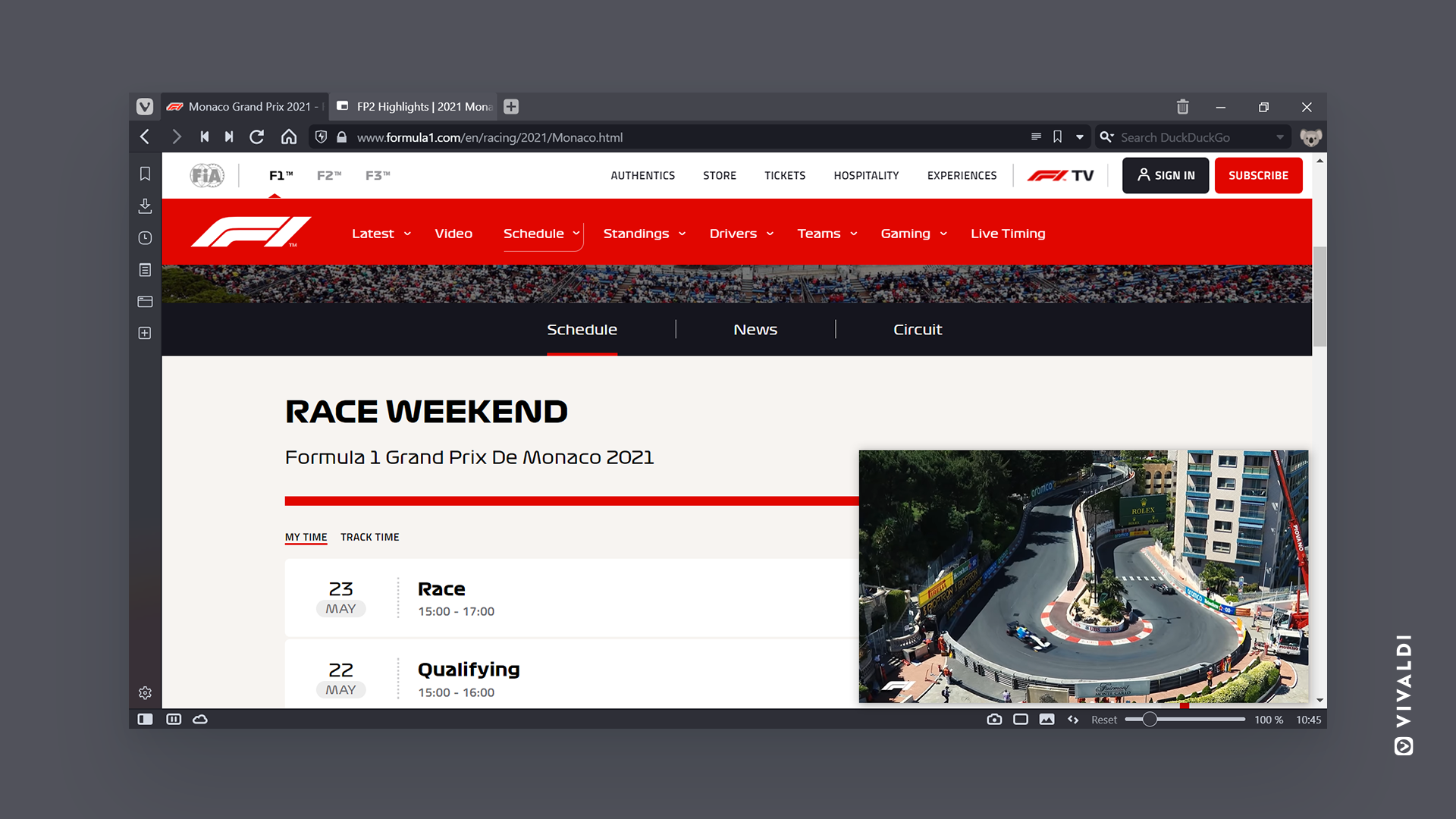1456x819 pixels.
Task: Click in the DuckDuckGo search field
Action: pos(1194,137)
